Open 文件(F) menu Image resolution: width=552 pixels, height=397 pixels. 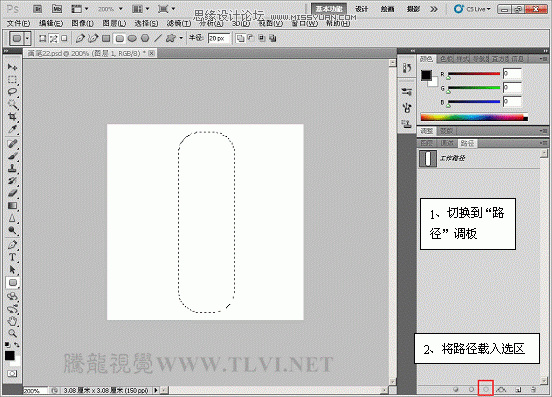[x=18, y=23]
